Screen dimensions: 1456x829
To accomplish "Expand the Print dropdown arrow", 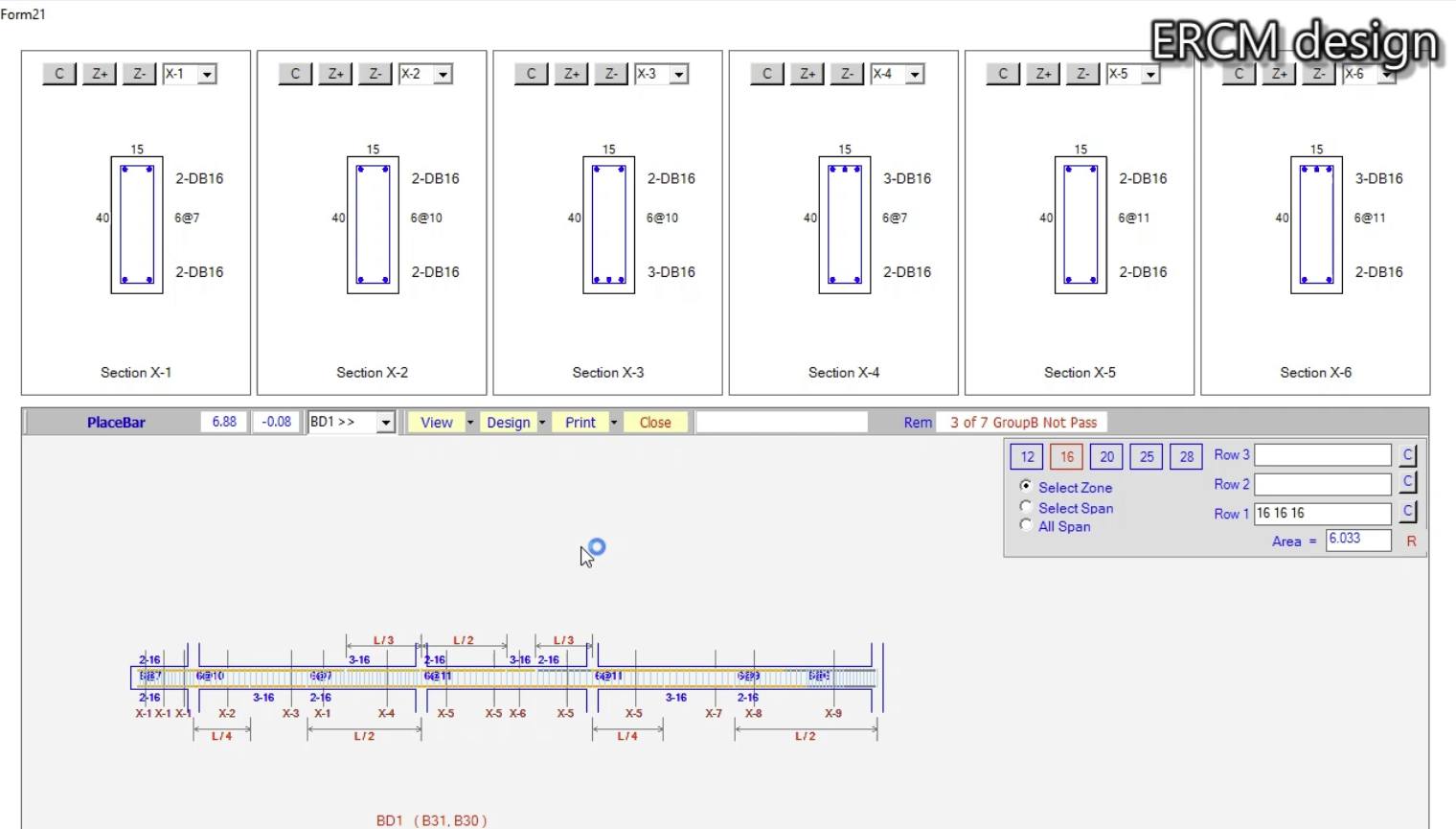I will click(x=614, y=423).
